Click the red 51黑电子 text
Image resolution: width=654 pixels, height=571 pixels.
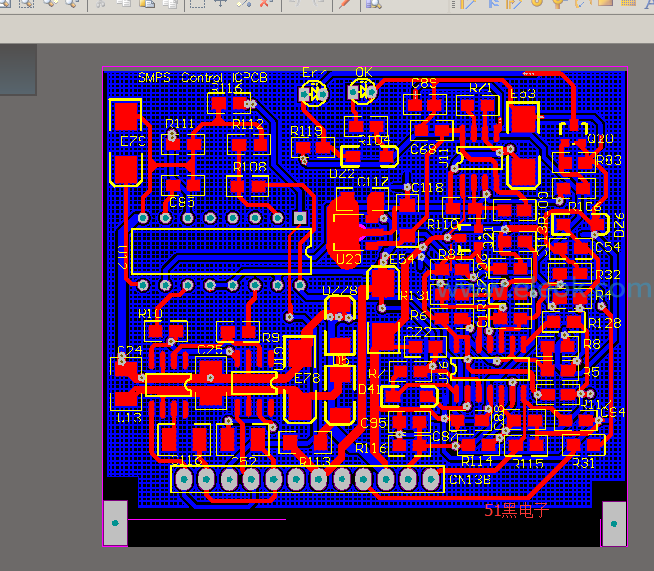516,511
